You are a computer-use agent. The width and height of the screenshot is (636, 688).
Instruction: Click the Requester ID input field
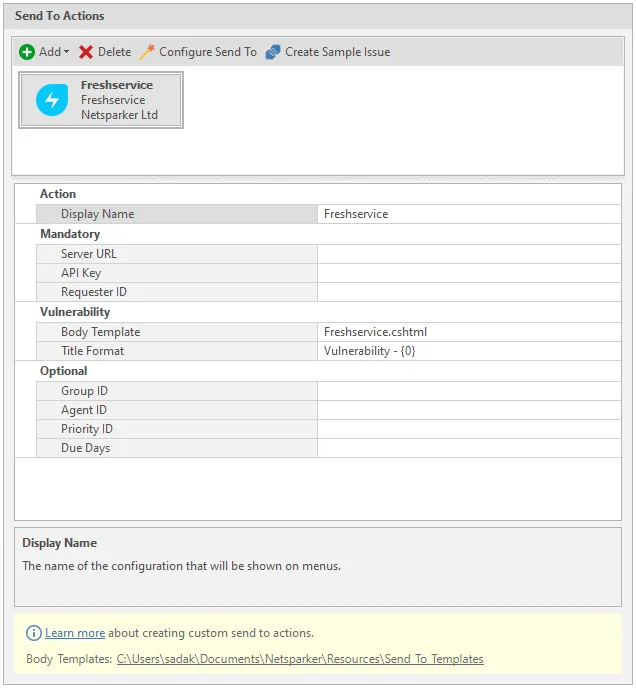pyautogui.click(x=469, y=292)
